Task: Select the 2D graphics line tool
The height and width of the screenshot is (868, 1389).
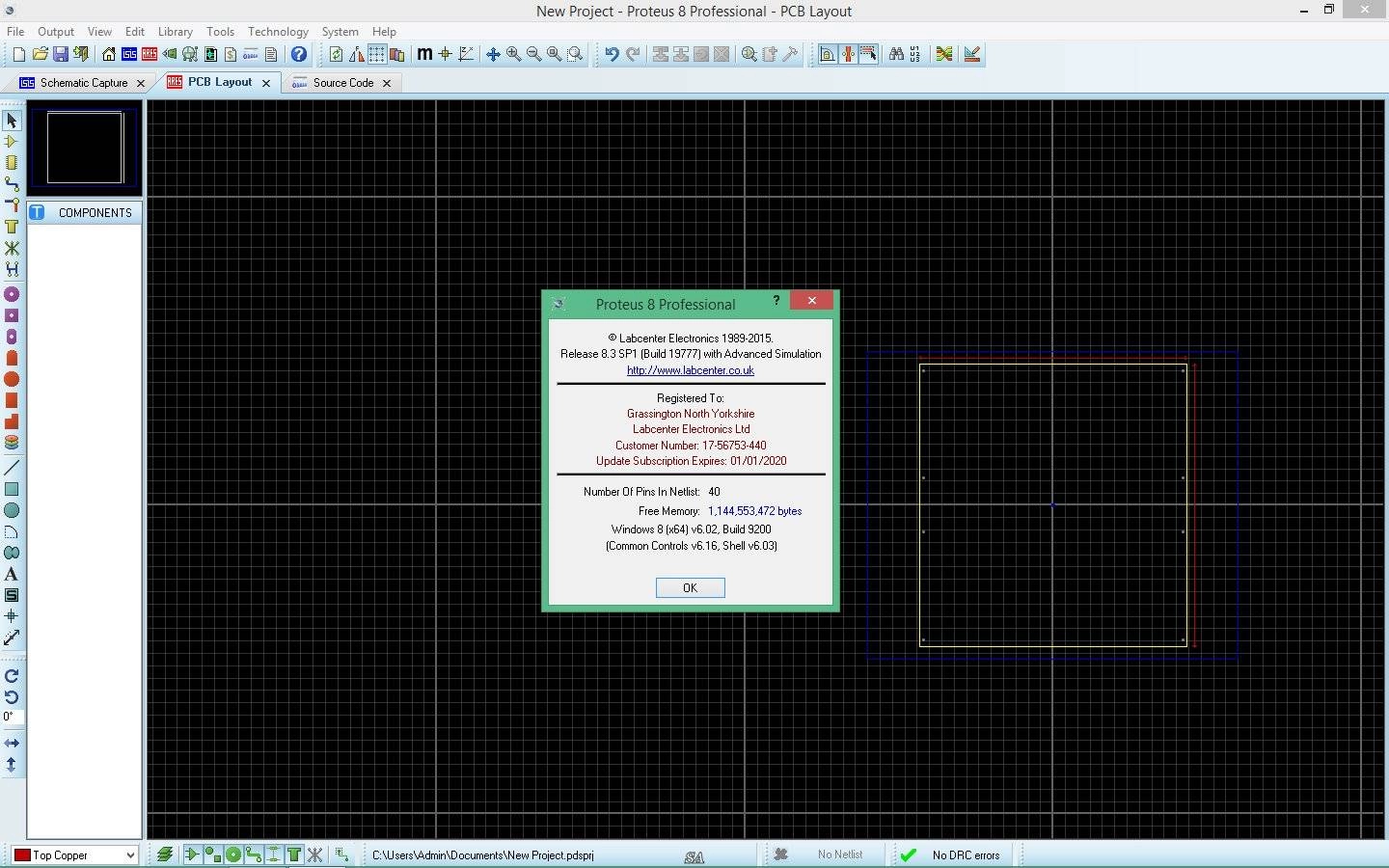Action: tap(12, 468)
